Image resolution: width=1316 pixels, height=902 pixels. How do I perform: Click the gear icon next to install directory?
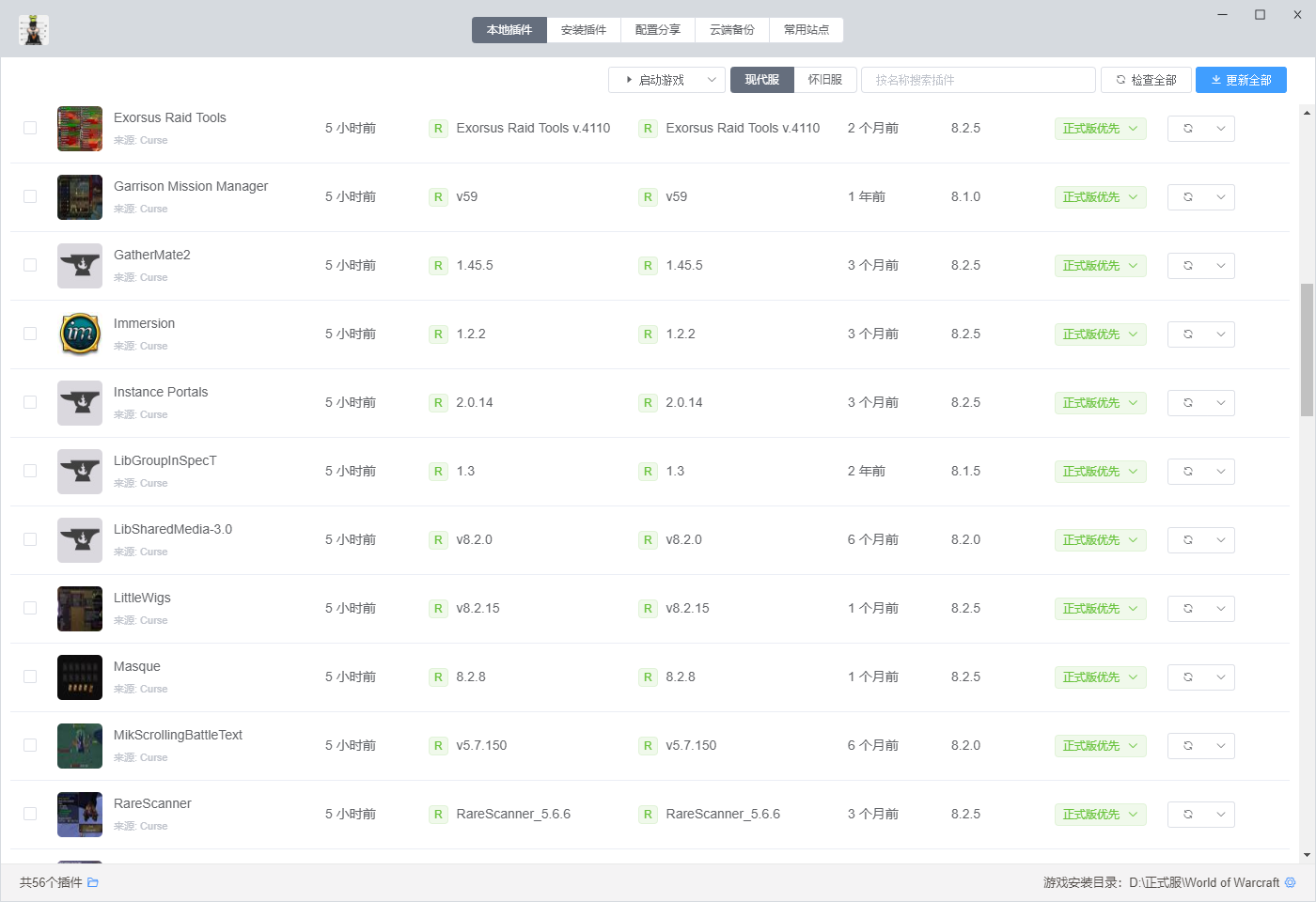[x=1290, y=882]
